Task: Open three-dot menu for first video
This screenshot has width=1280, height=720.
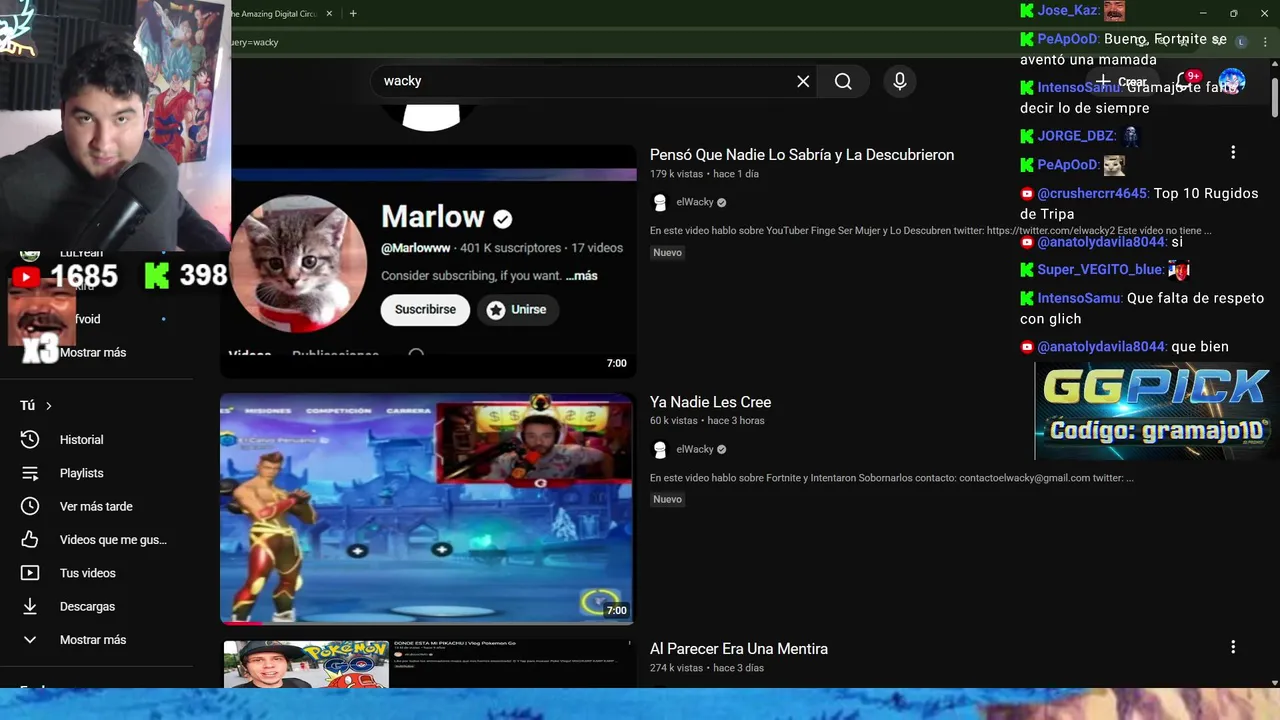Action: point(1233,152)
